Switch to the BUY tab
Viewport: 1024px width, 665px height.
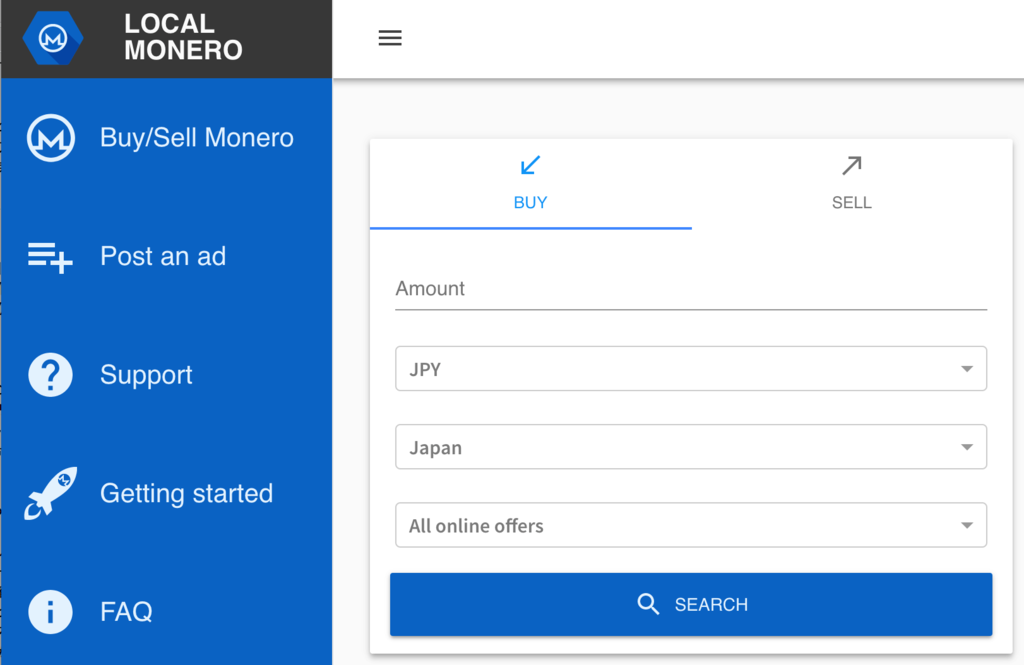click(x=531, y=184)
